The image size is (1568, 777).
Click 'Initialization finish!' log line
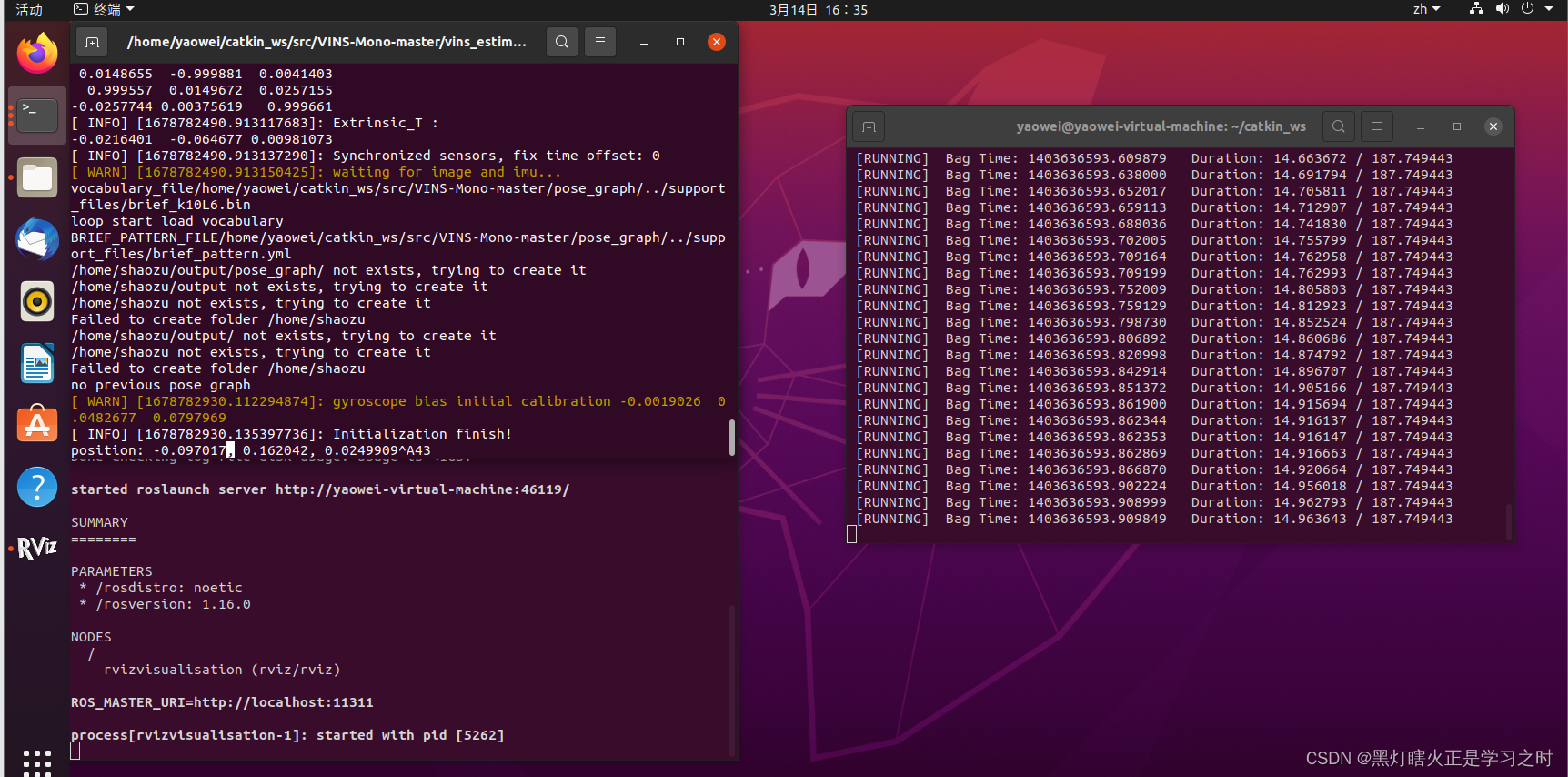coord(292,434)
